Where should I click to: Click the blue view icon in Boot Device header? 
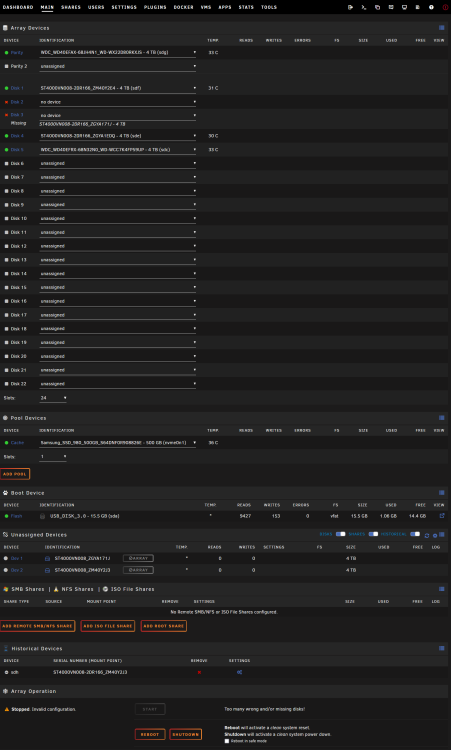tap(441, 493)
